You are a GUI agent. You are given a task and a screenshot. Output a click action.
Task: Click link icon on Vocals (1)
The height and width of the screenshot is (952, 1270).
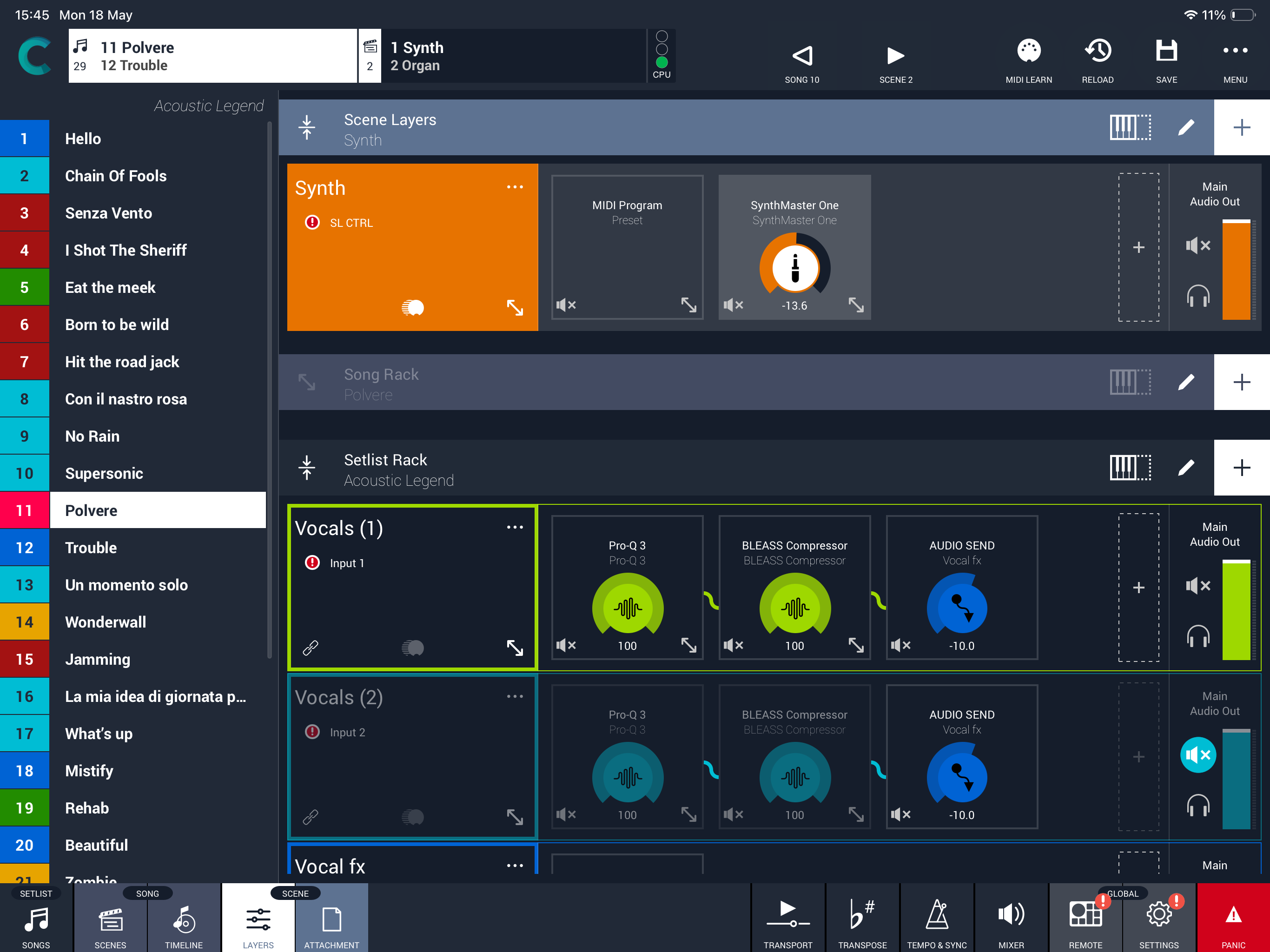(311, 648)
